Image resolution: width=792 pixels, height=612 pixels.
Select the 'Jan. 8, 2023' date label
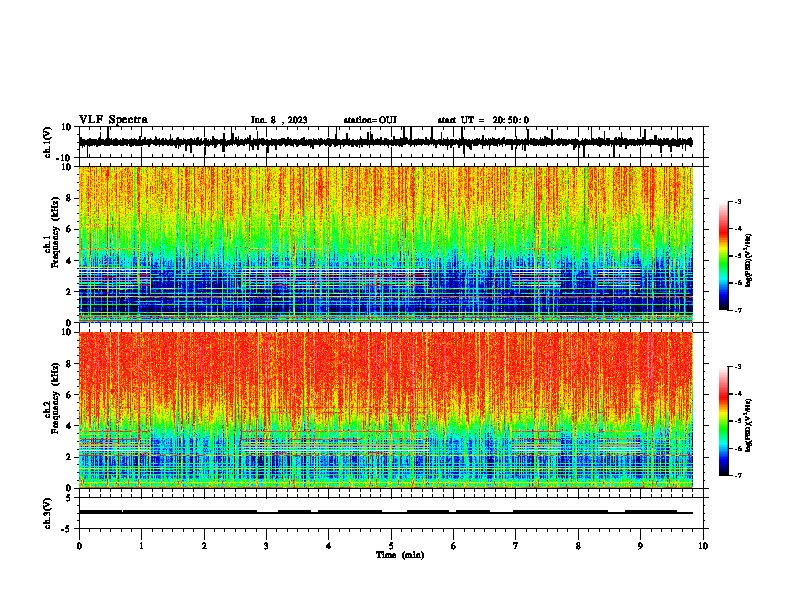coord(279,120)
